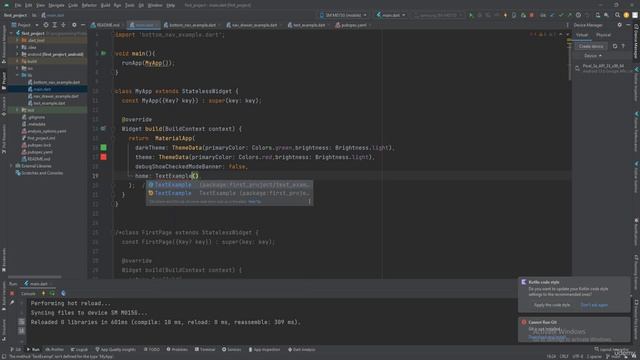Open the main.dart run configuration dropdown

[x=391, y=15]
